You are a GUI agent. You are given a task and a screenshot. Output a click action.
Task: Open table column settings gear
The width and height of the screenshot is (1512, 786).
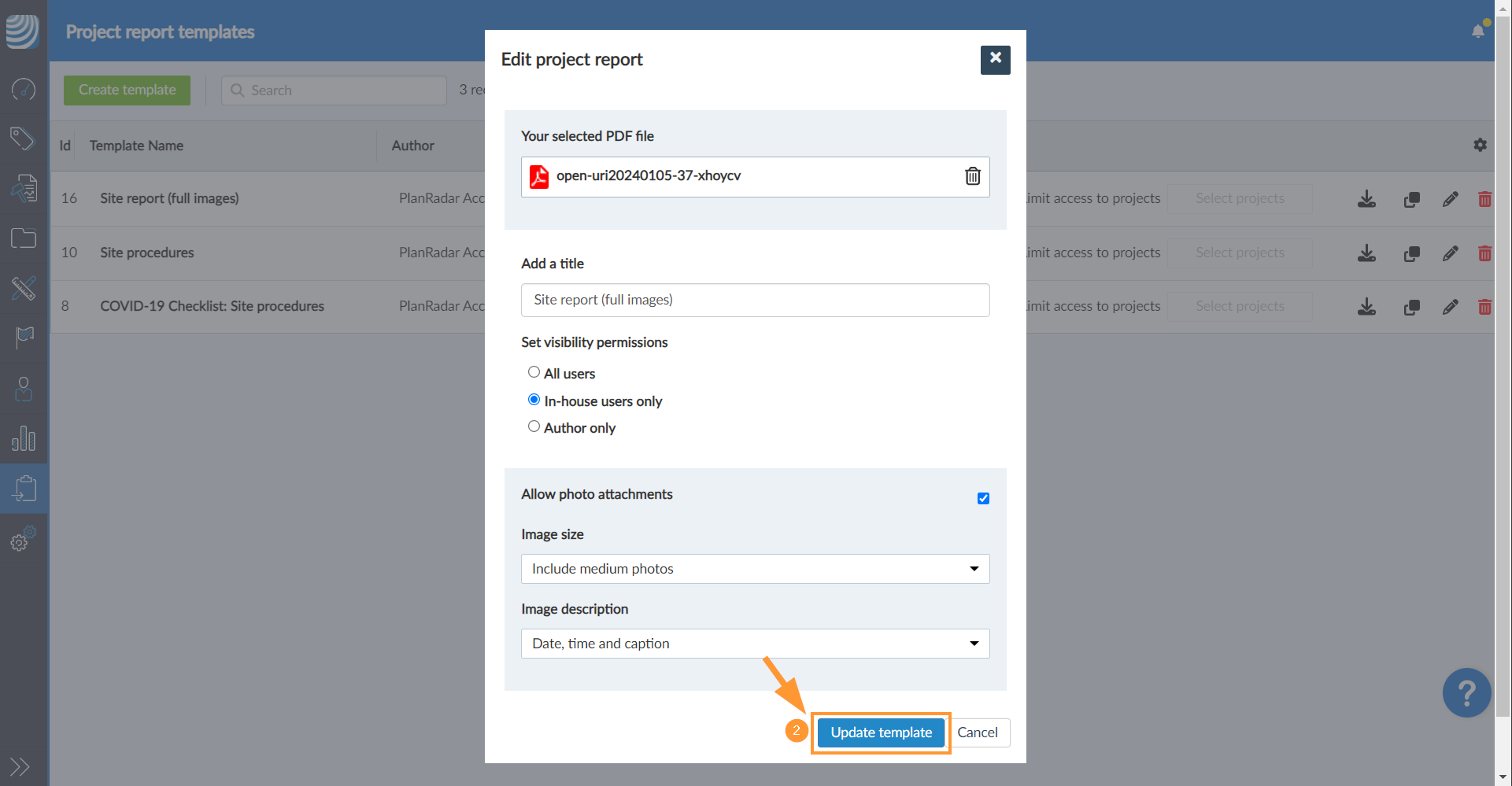coord(1480,146)
